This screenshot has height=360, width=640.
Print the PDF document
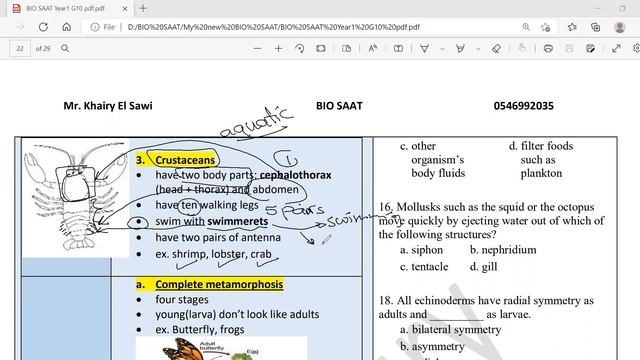point(548,49)
